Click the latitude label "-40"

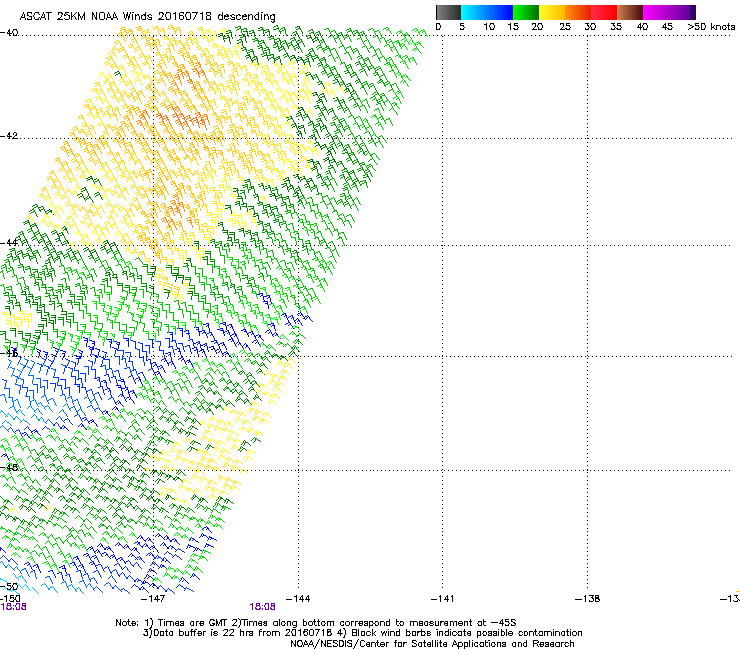tap(9, 33)
